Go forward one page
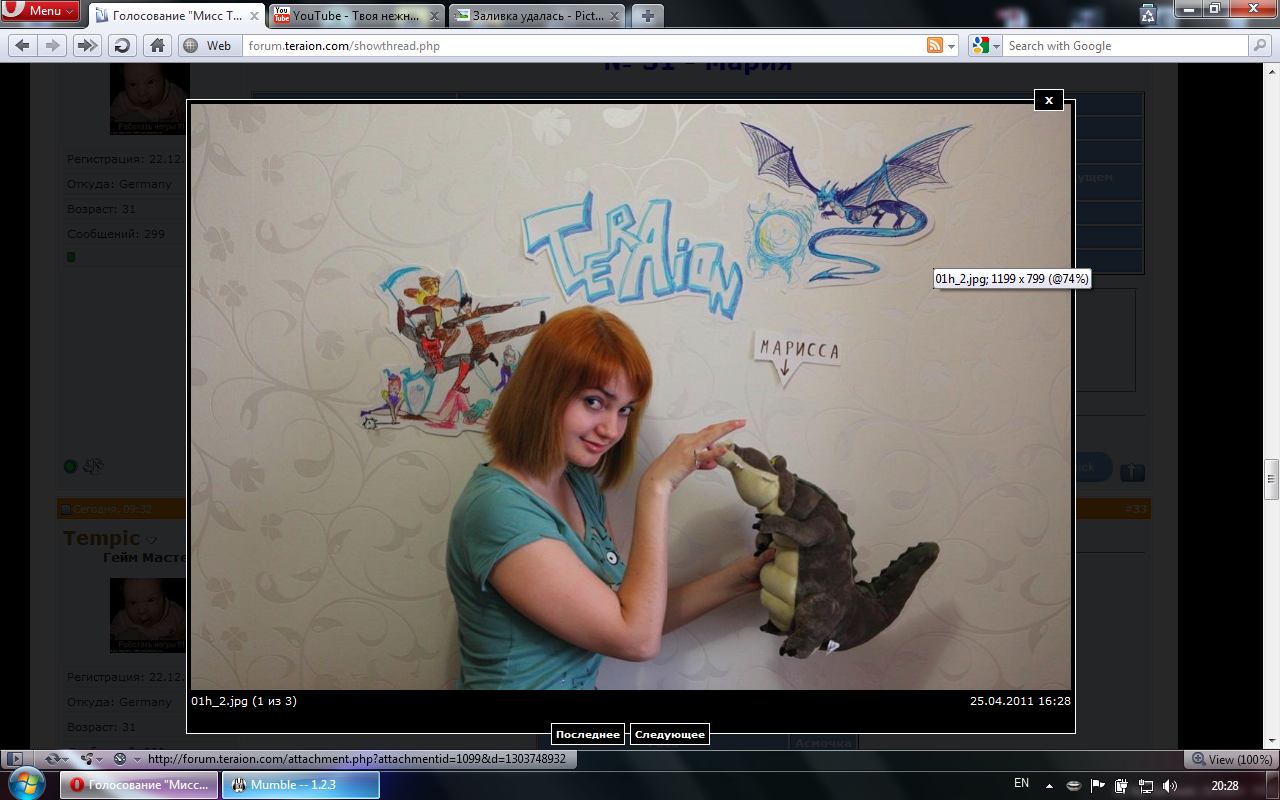This screenshot has height=800, width=1280. (x=52, y=45)
